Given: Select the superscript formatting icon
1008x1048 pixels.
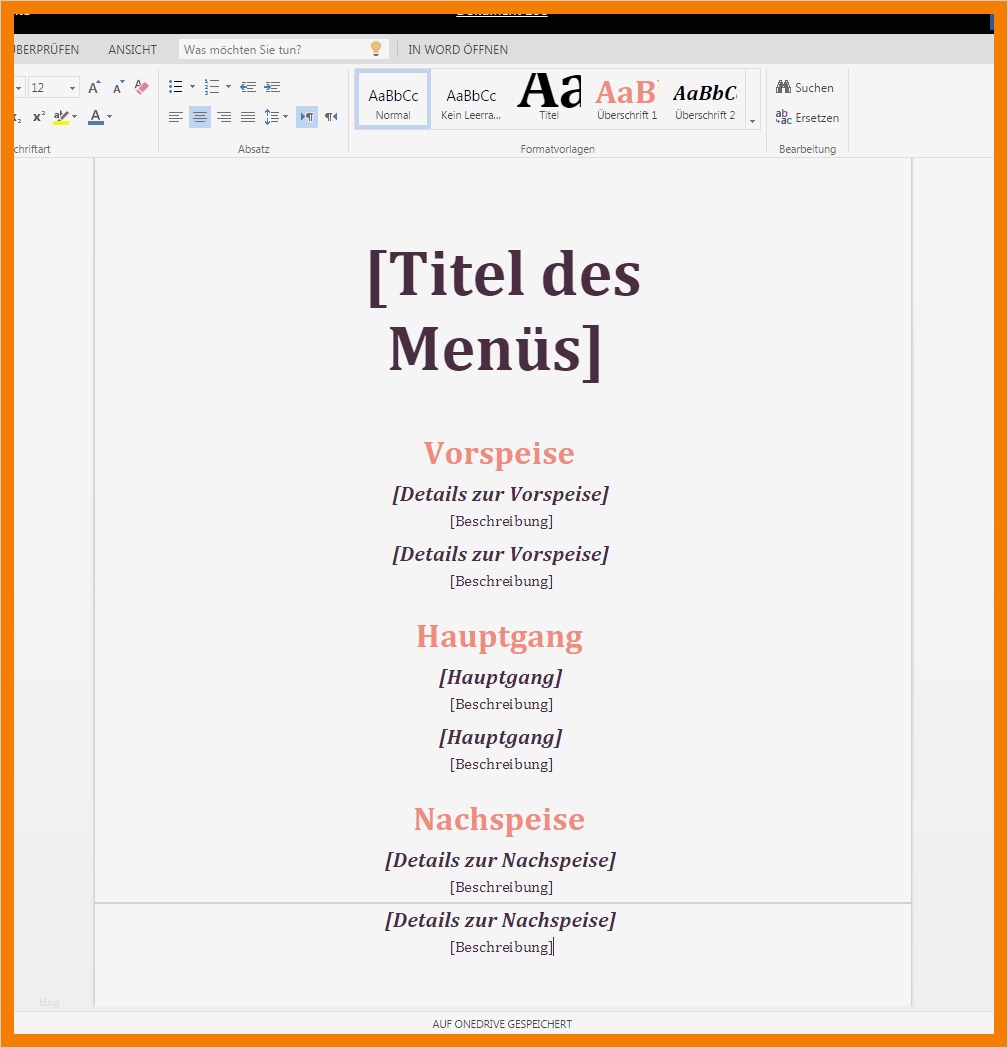Looking at the screenshot, I should click(x=38, y=116).
